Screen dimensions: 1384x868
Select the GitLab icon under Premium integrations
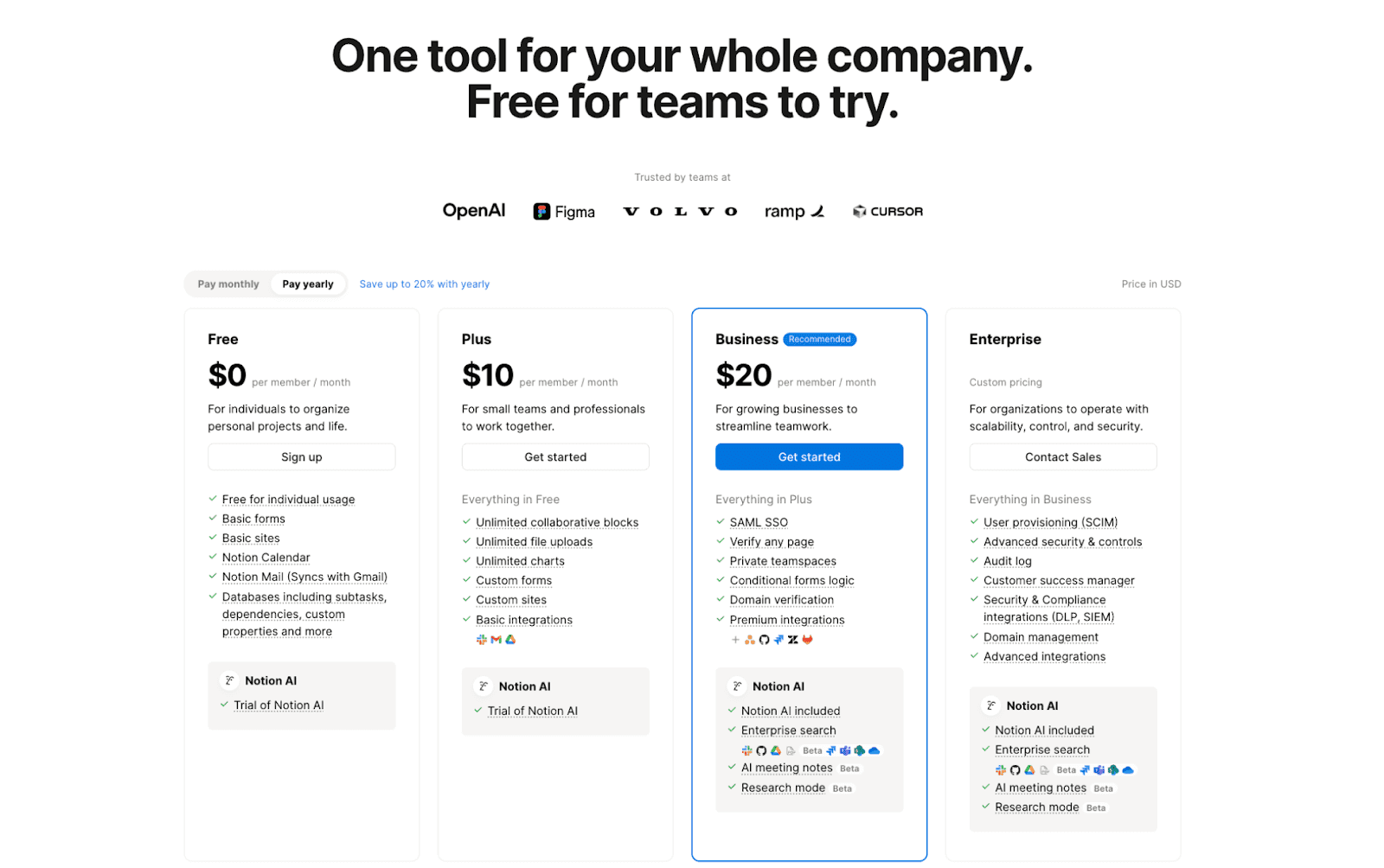click(808, 640)
